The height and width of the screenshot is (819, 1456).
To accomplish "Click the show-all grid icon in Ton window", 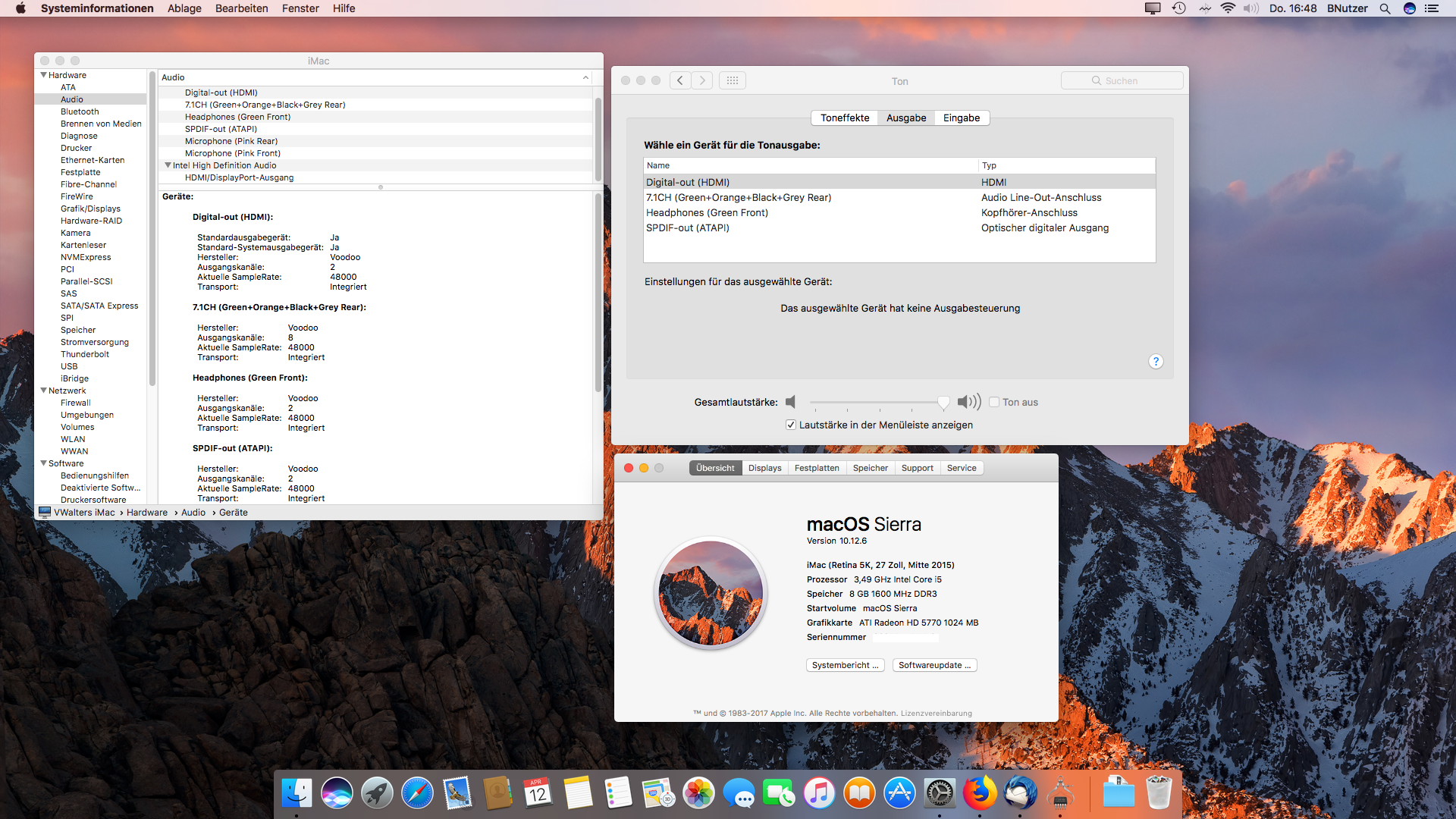I will [732, 80].
